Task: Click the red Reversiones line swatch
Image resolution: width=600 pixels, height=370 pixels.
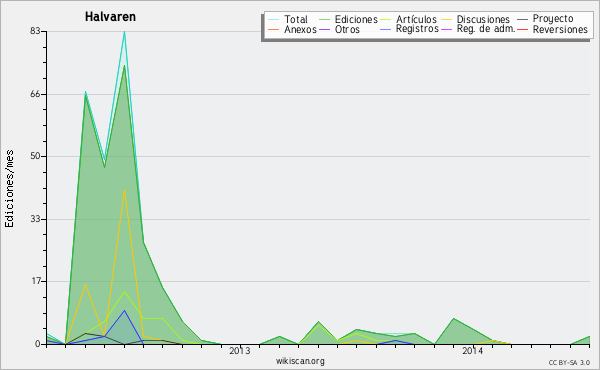Action: tap(522, 29)
